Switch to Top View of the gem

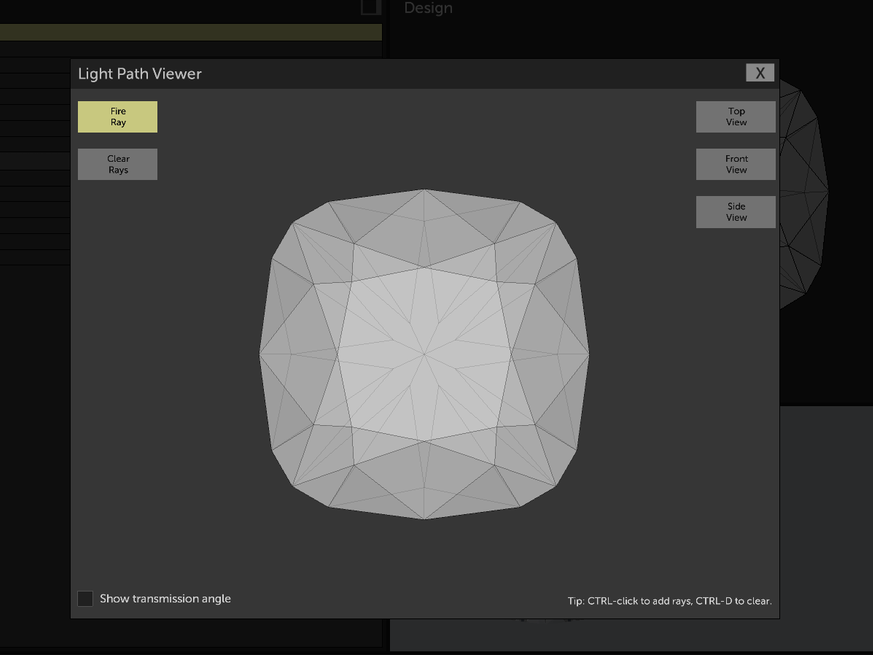[735, 116]
